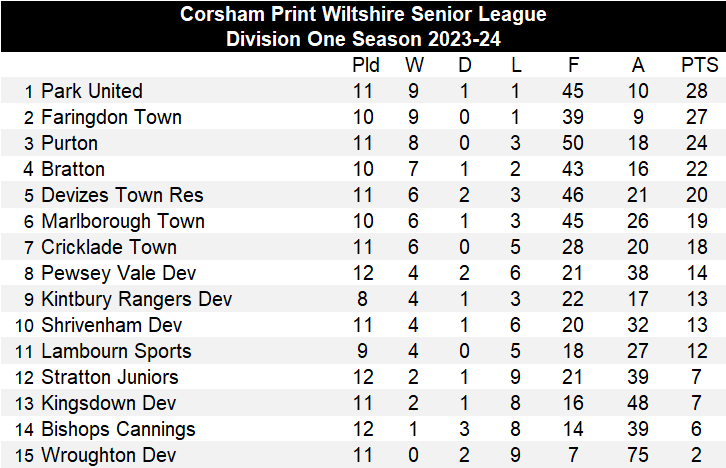726x468 pixels.
Task: Select Kingsdown Dev team name
Action: point(108,403)
